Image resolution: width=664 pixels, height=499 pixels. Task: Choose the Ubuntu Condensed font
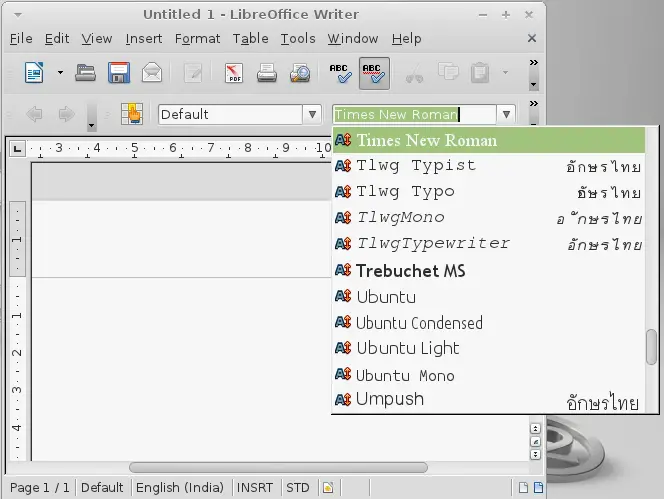(489, 322)
